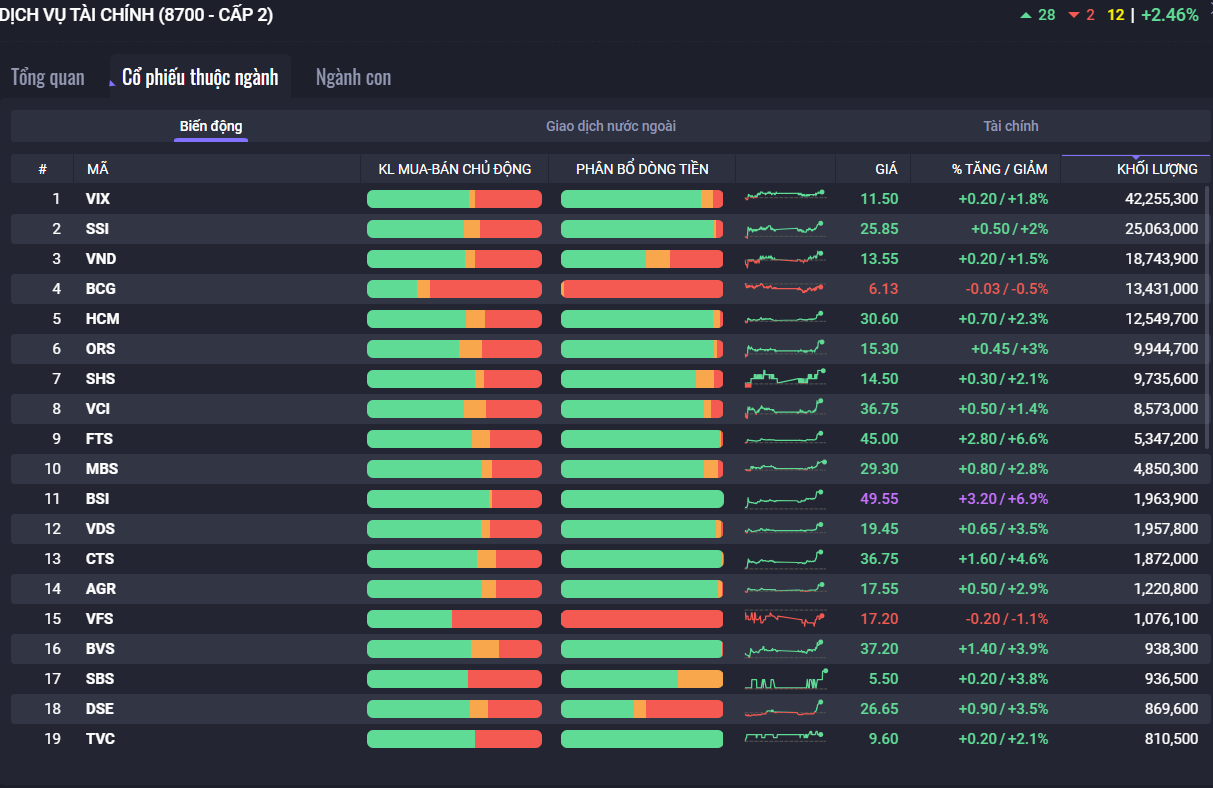Click the DSE sparkline mini chart
Image resolution: width=1213 pixels, height=788 pixels.
[785, 709]
